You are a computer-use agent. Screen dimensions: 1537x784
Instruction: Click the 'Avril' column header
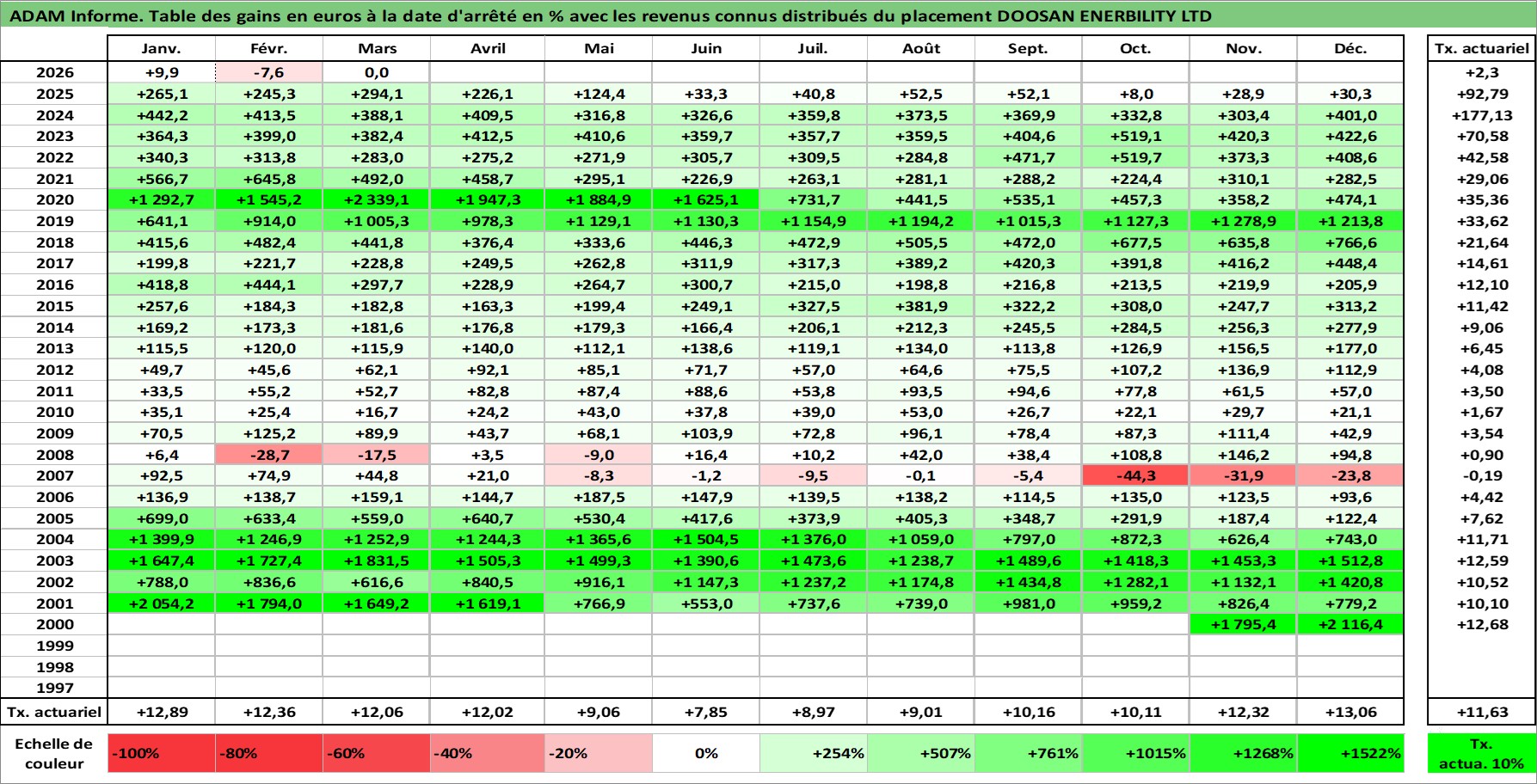[x=488, y=49]
